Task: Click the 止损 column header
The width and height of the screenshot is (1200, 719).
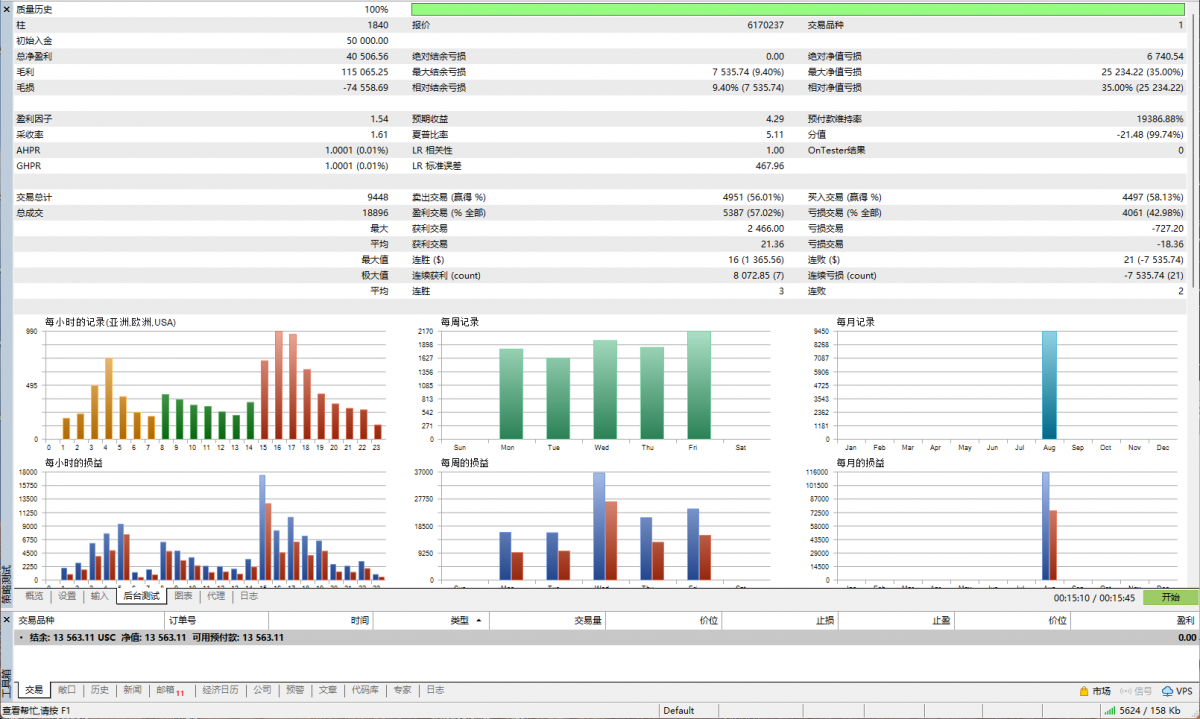Action: [779, 621]
